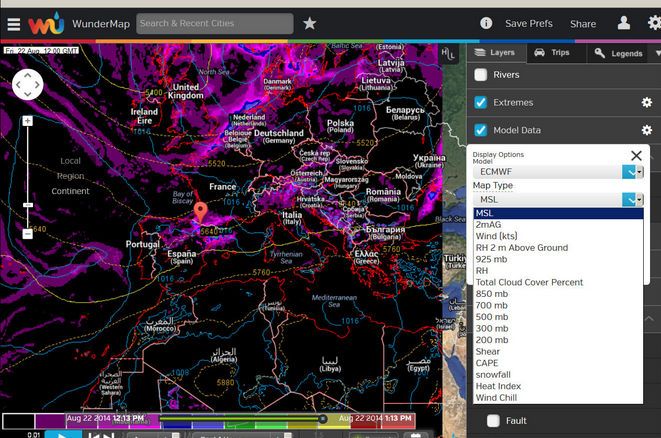
Task: Uncheck the Model Data layer
Action: point(481,130)
